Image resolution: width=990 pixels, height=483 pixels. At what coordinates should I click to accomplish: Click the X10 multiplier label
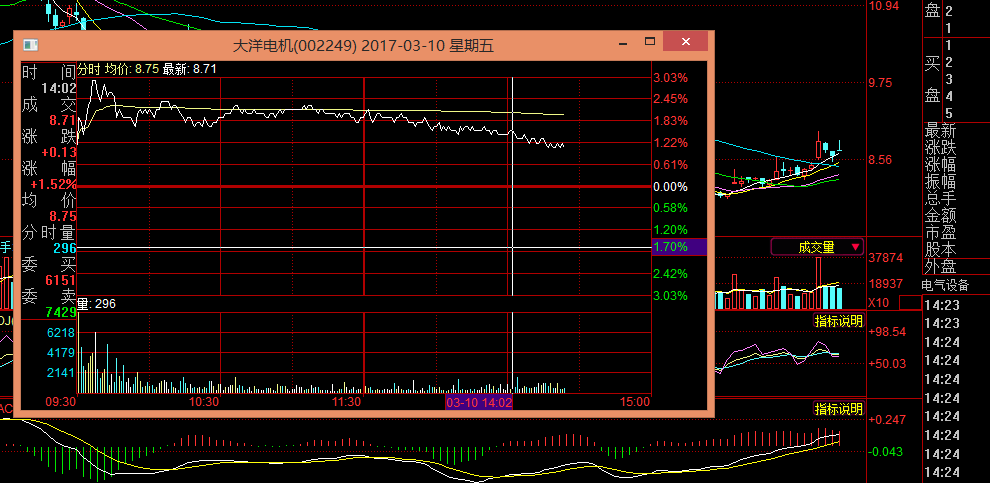pos(878,303)
